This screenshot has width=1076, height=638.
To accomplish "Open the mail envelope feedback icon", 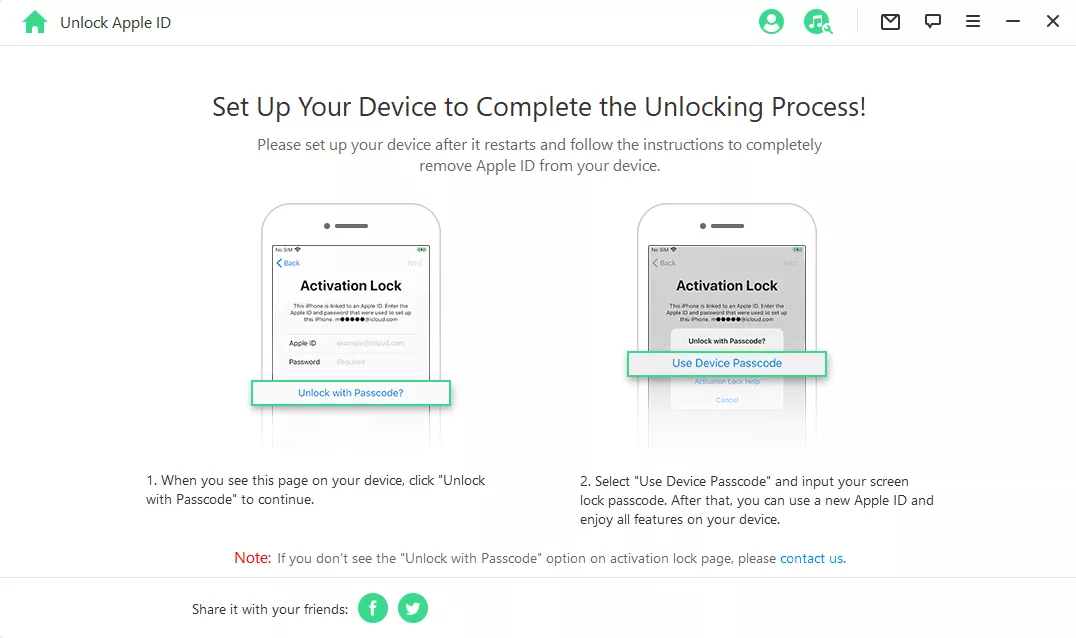I will pyautogui.click(x=890, y=22).
